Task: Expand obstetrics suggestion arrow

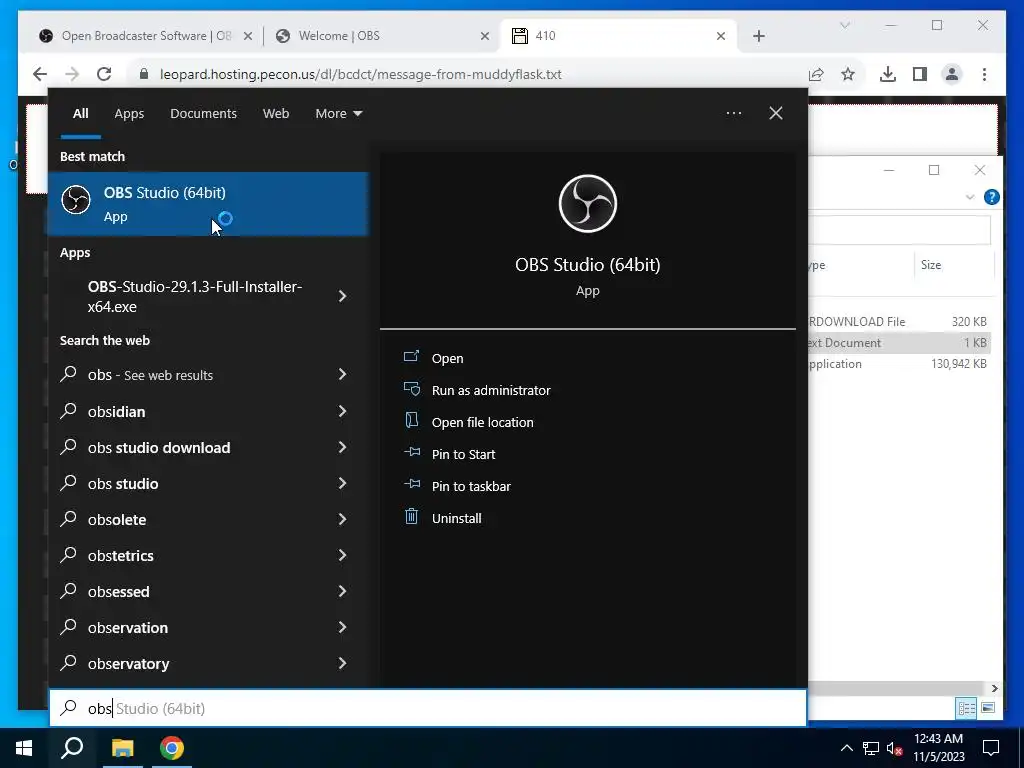Action: click(x=342, y=555)
